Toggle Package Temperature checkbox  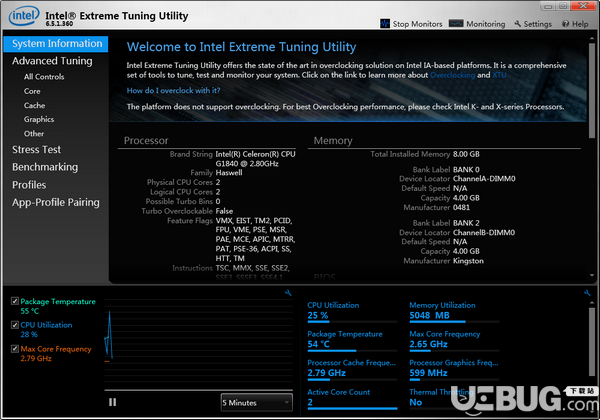tap(15, 301)
